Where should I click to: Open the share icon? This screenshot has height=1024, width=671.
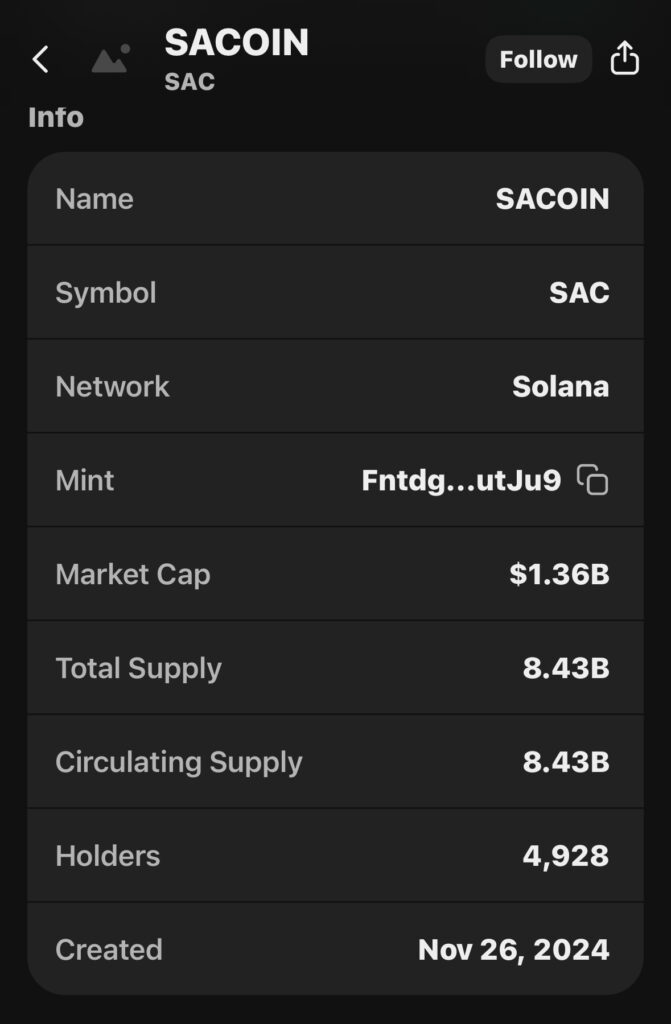[x=624, y=59]
